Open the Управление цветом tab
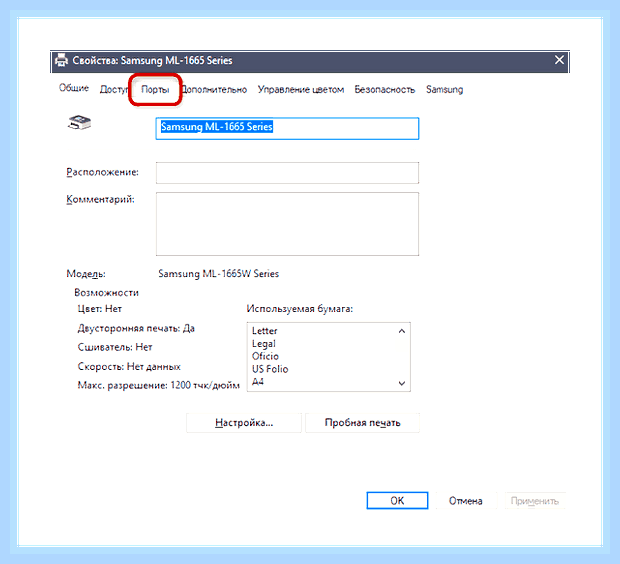This screenshot has height=564, width=620. coord(301,90)
